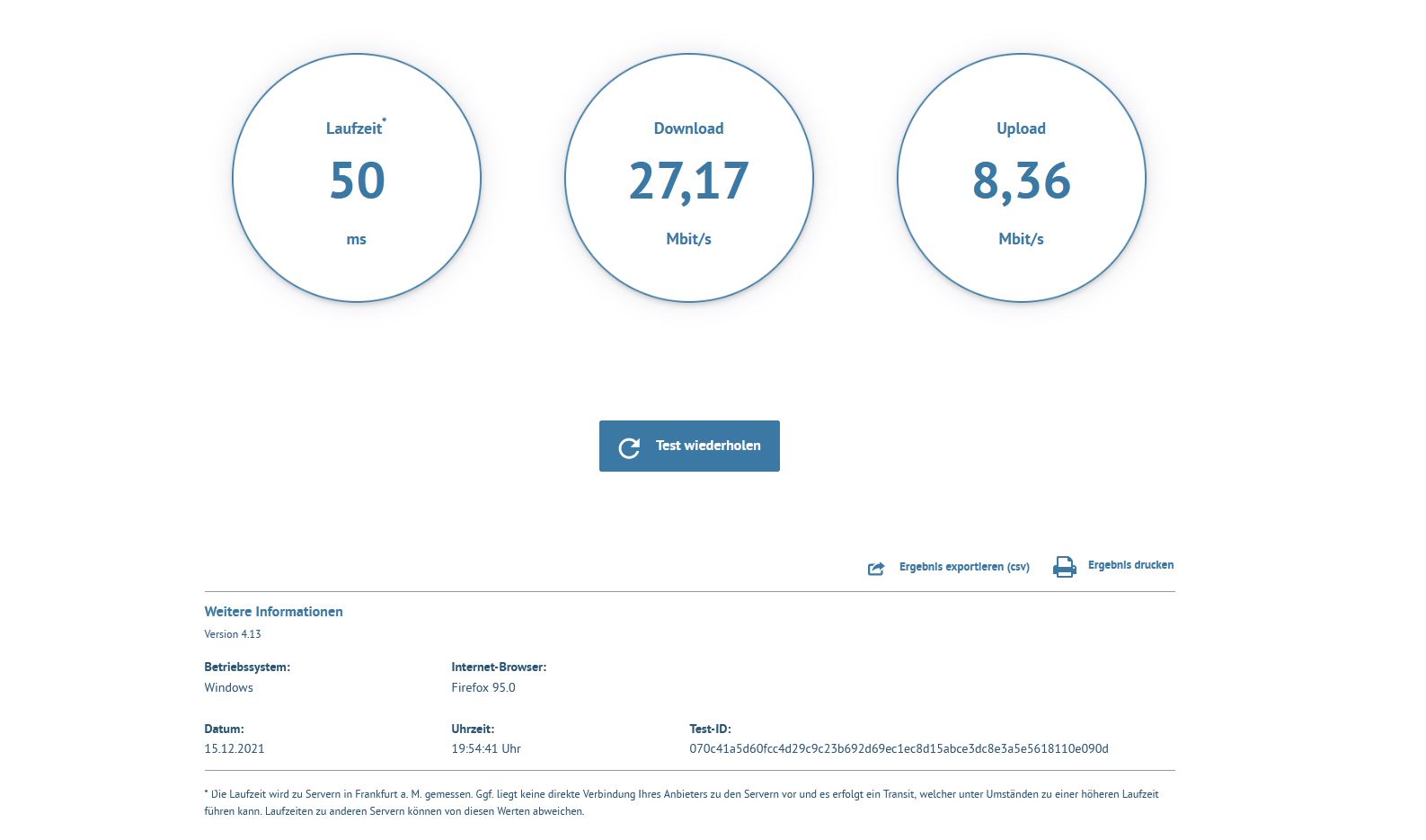Click the Windows operating system value
The height and width of the screenshot is (840, 1426).
point(229,687)
